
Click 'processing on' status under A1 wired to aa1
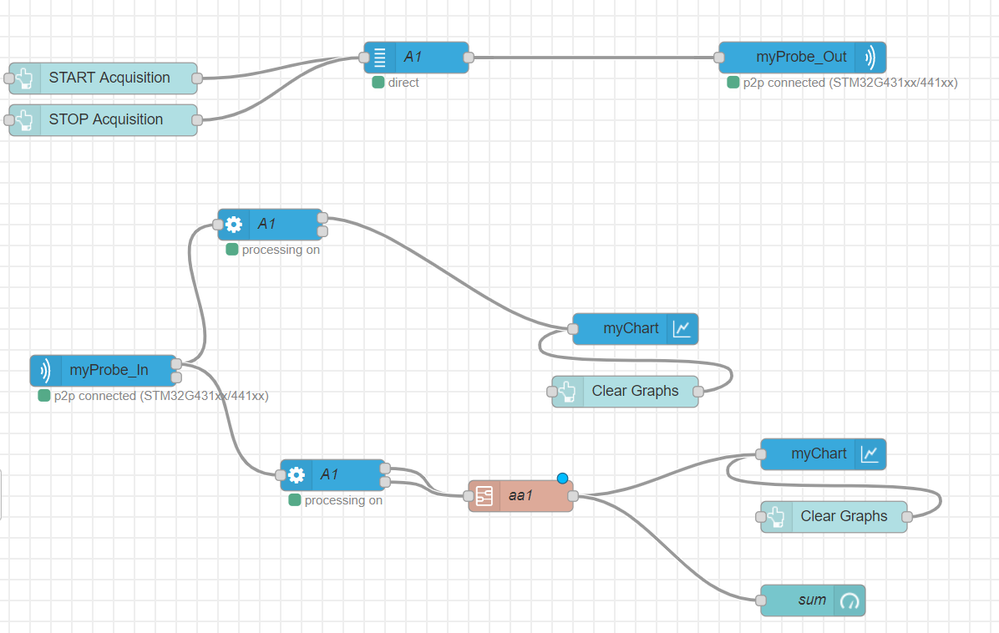[343, 501]
